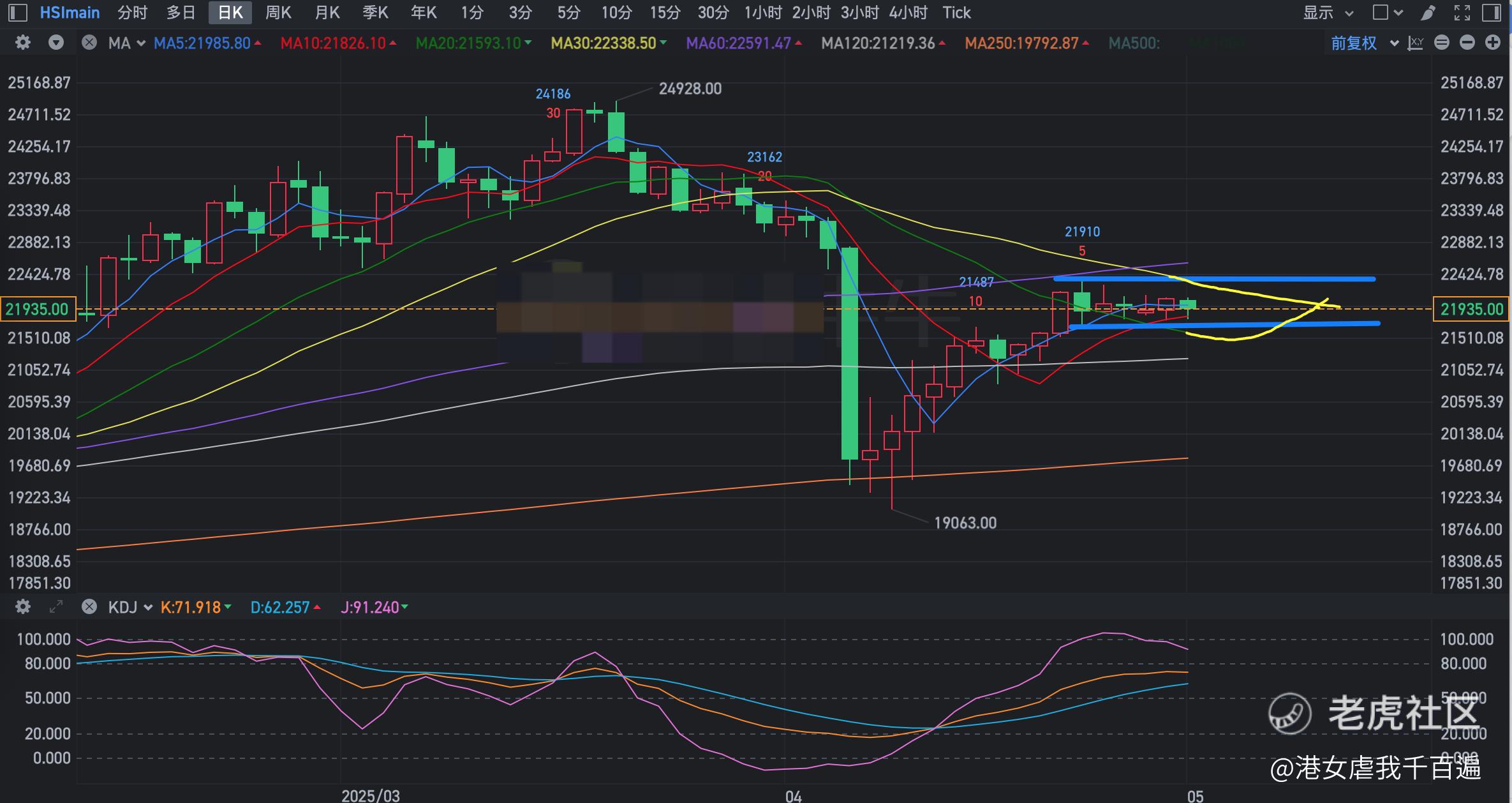Select the 日K daily candlestick tab
The height and width of the screenshot is (803, 1512).
pos(230,13)
